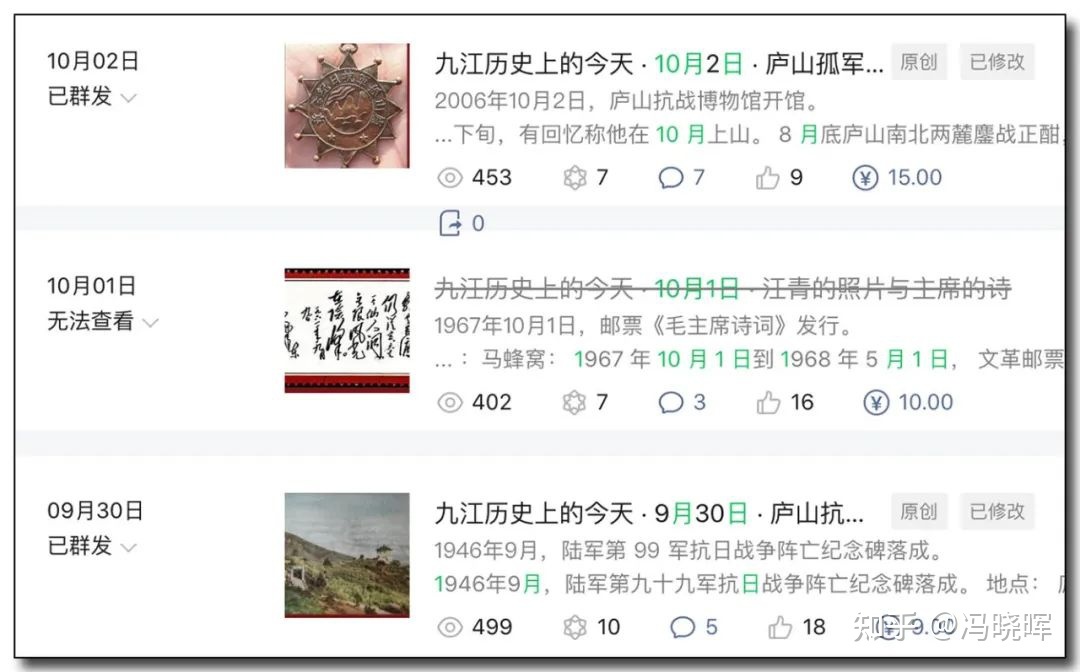The height and width of the screenshot is (672, 1080).
Task: Click the share flower icon showing 10
Action: [574, 627]
